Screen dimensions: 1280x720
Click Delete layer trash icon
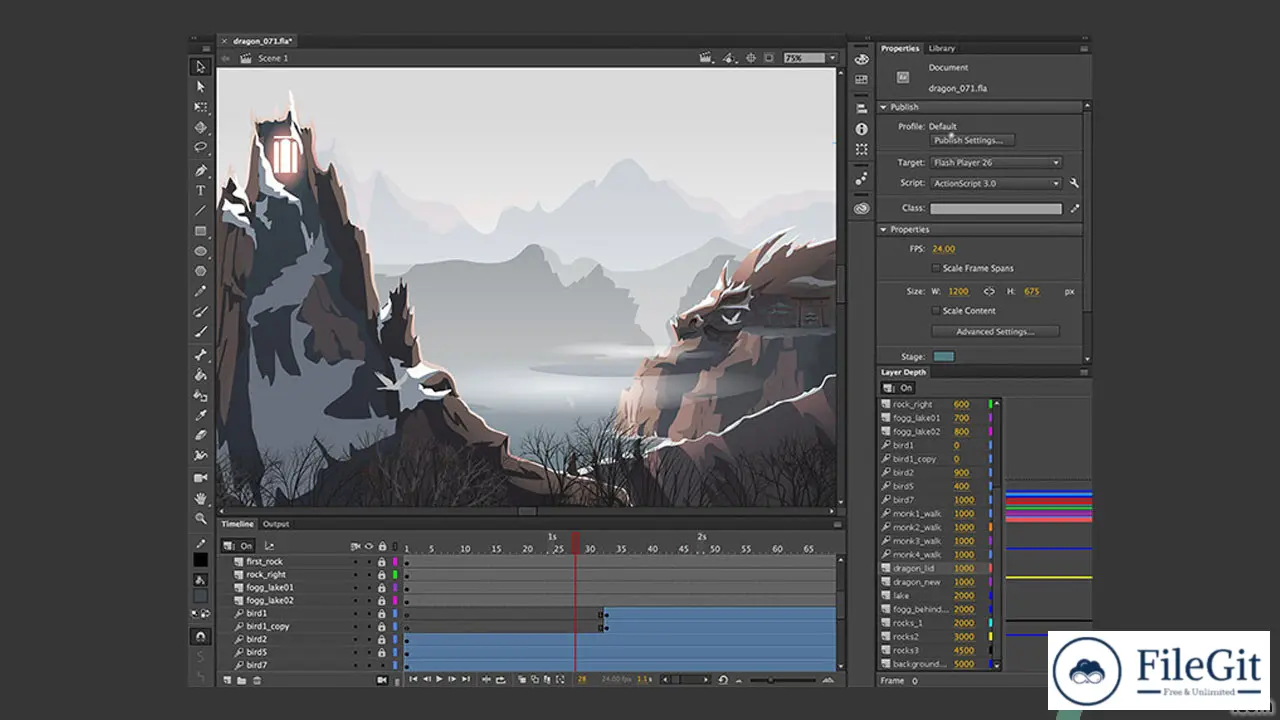pos(257,680)
